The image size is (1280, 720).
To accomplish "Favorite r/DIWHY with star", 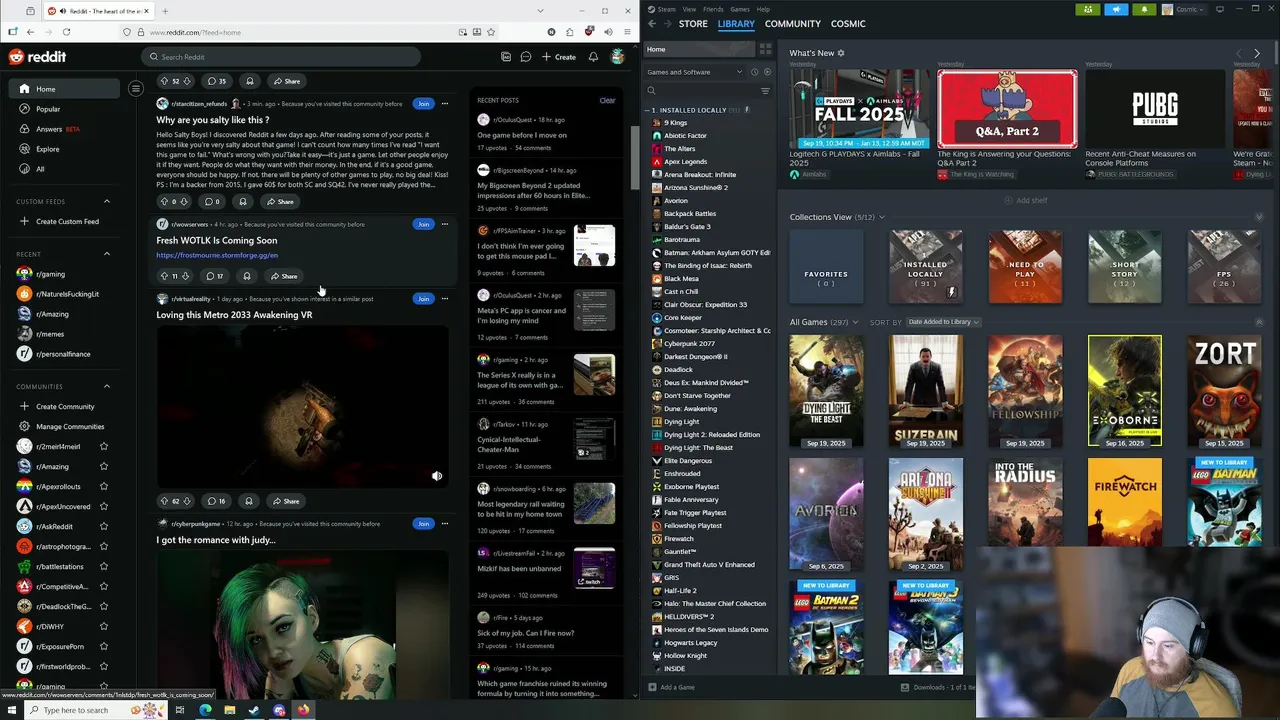I will 103,626.
